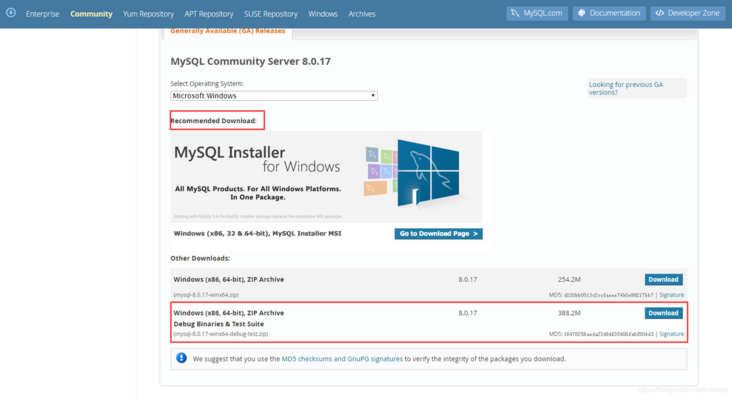732x398 pixels.
Task: Switch to Generally Available (GA) Releases tab
Action: coord(228,31)
